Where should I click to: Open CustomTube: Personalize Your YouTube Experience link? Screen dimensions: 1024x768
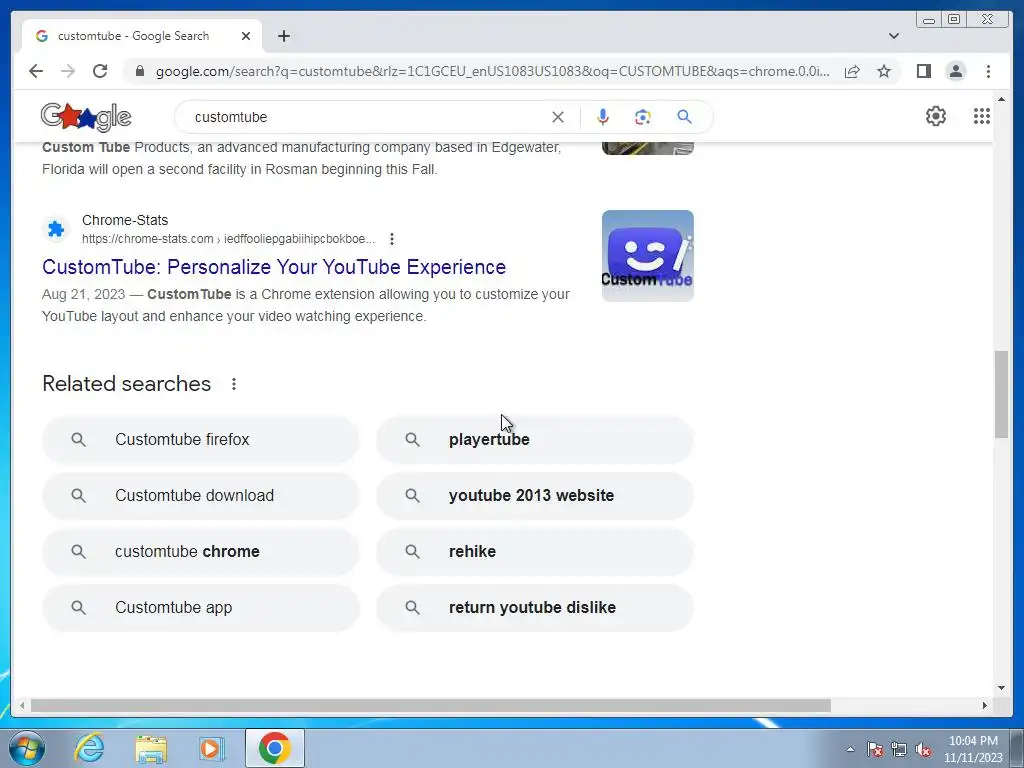tap(274, 266)
